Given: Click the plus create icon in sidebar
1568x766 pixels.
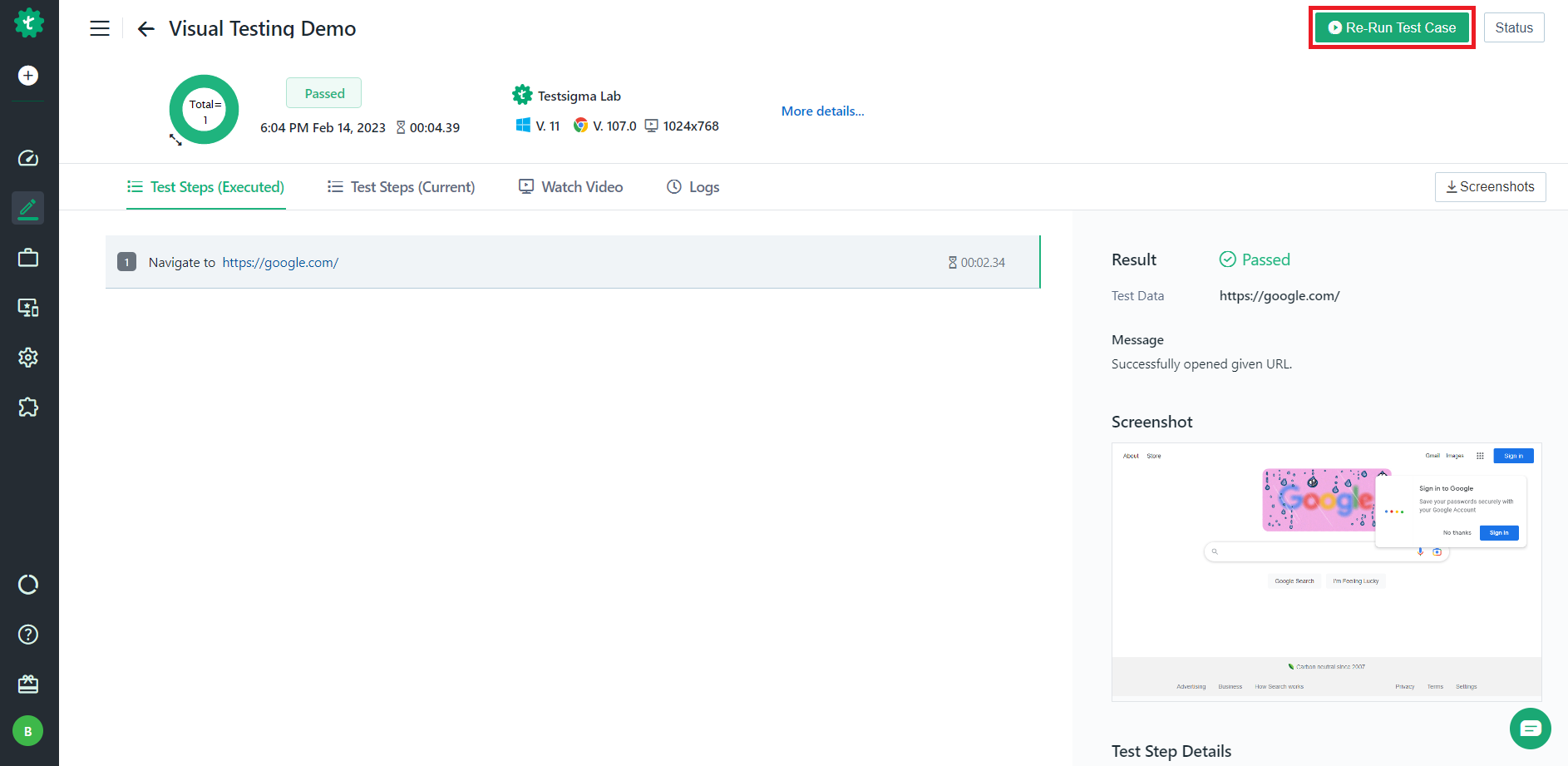Looking at the screenshot, I should pyautogui.click(x=28, y=76).
